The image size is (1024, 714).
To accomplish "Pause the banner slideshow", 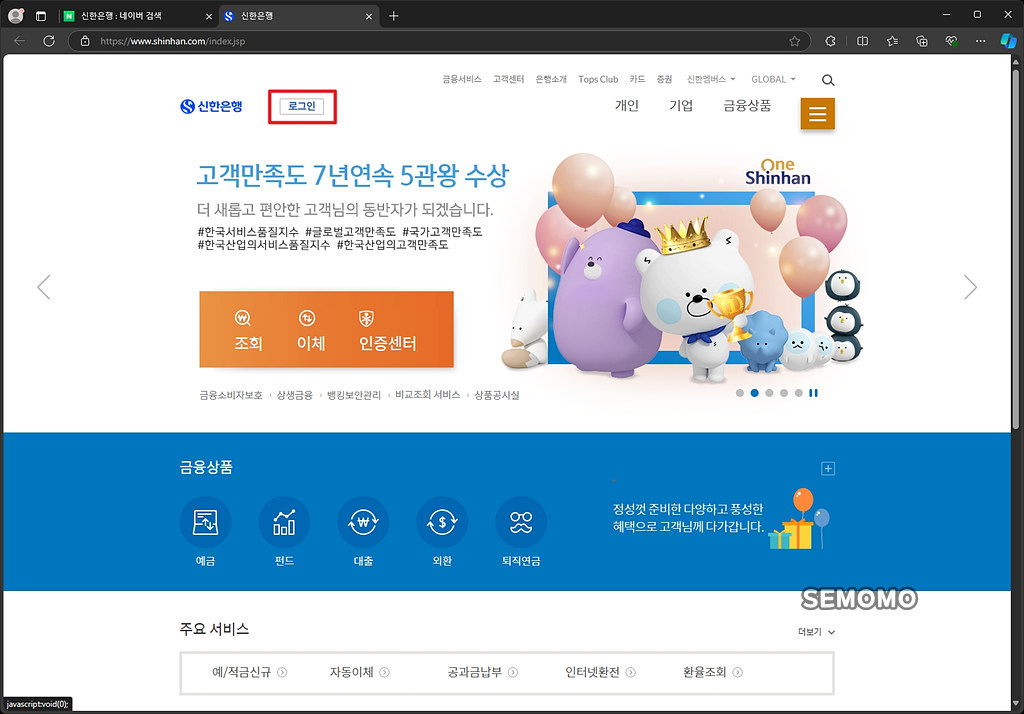I will coord(813,393).
